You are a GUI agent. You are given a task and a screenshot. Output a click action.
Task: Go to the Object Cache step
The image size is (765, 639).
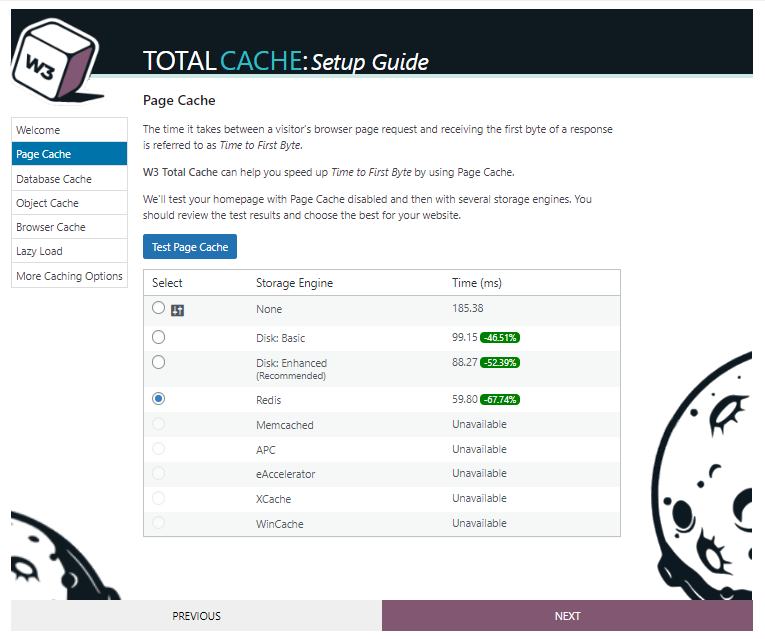coord(69,203)
